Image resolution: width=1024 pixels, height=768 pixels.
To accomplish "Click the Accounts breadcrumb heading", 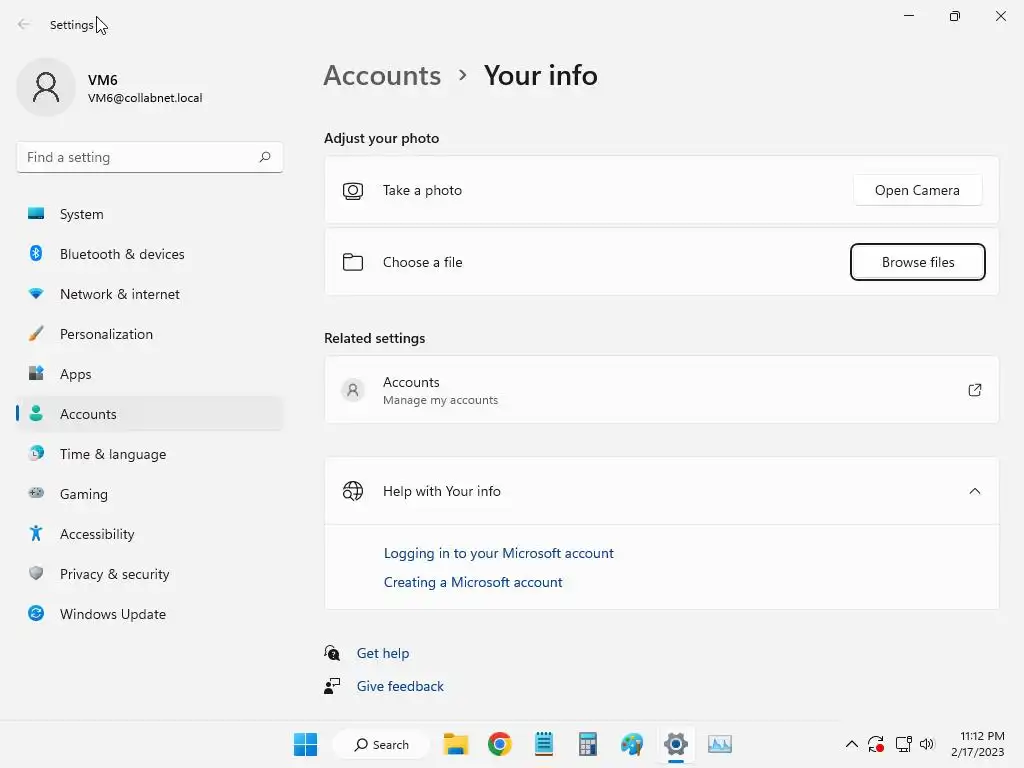I will click(x=382, y=75).
